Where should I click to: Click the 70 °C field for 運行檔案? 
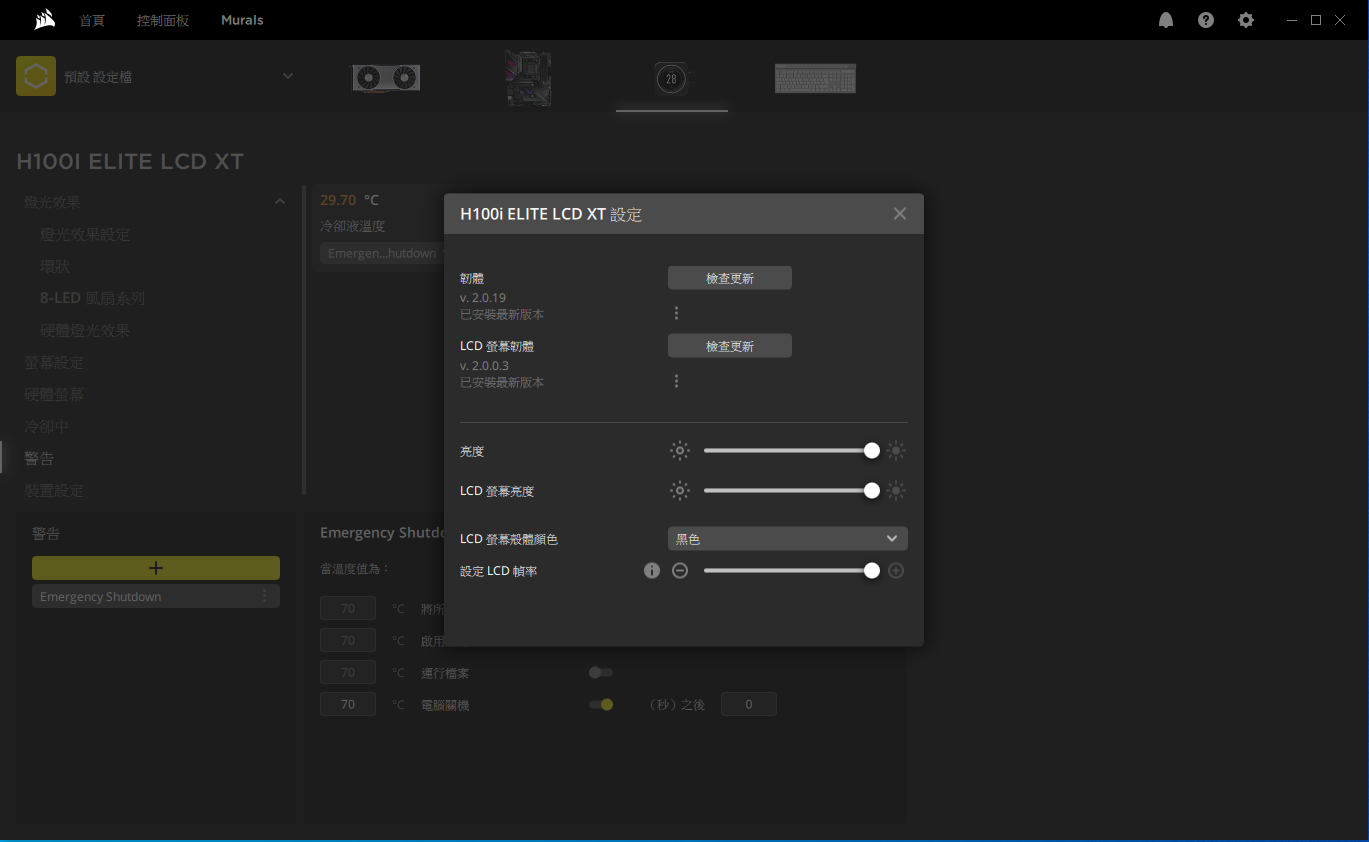click(348, 672)
